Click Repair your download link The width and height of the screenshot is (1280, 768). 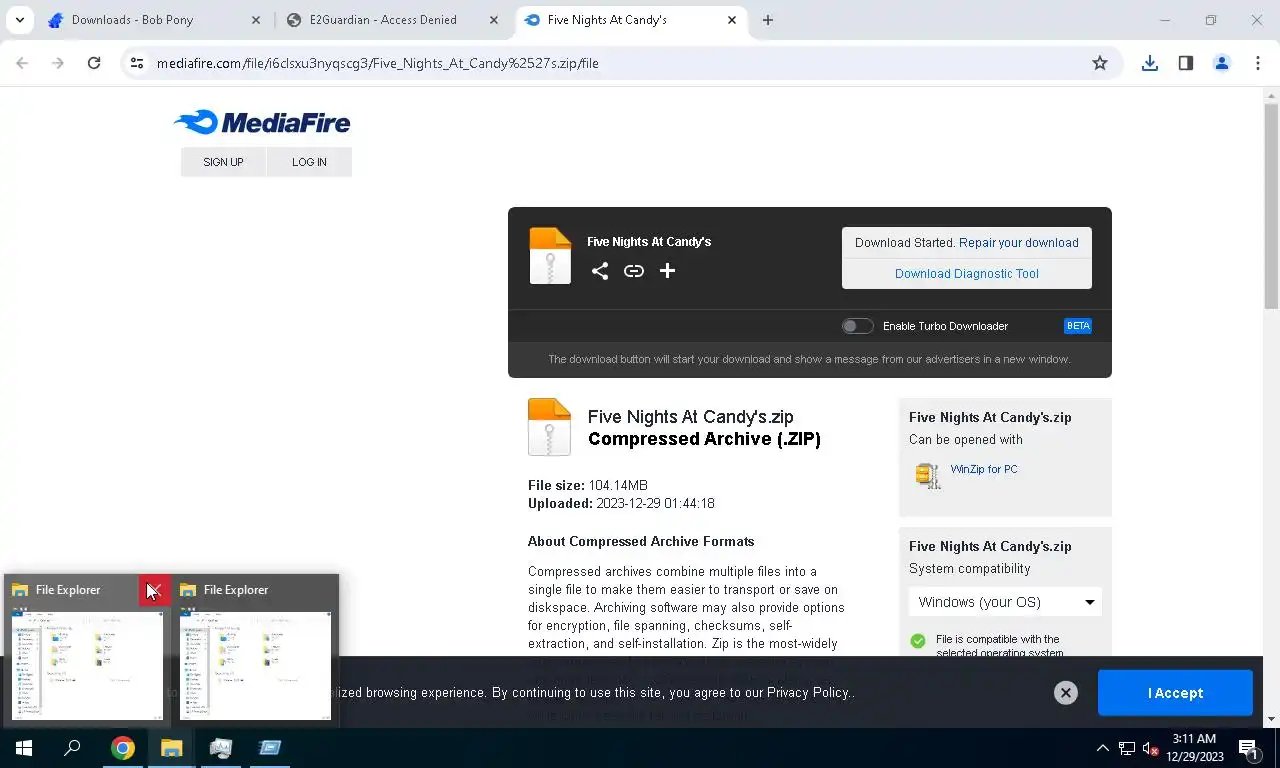point(1018,243)
